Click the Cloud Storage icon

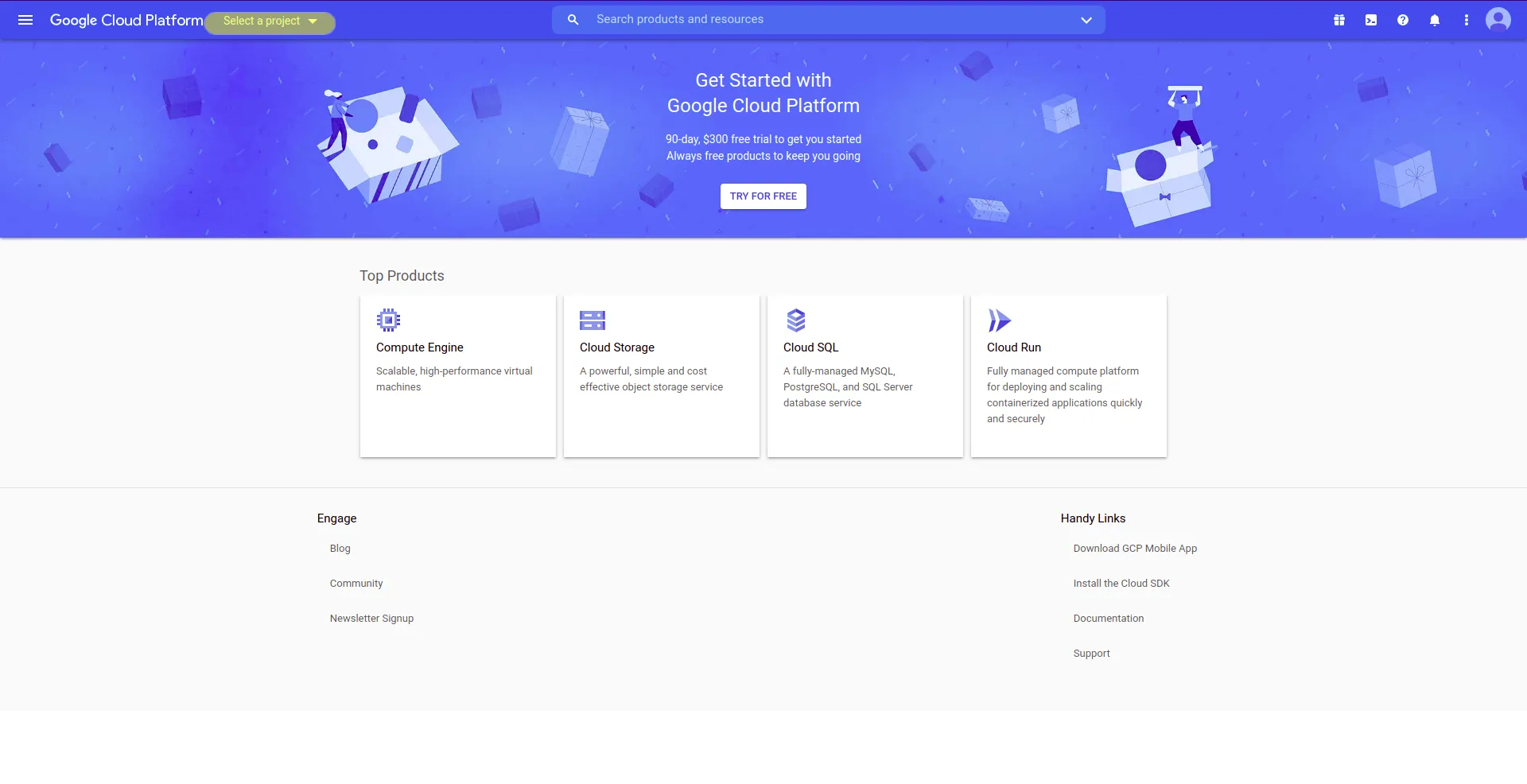(593, 320)
